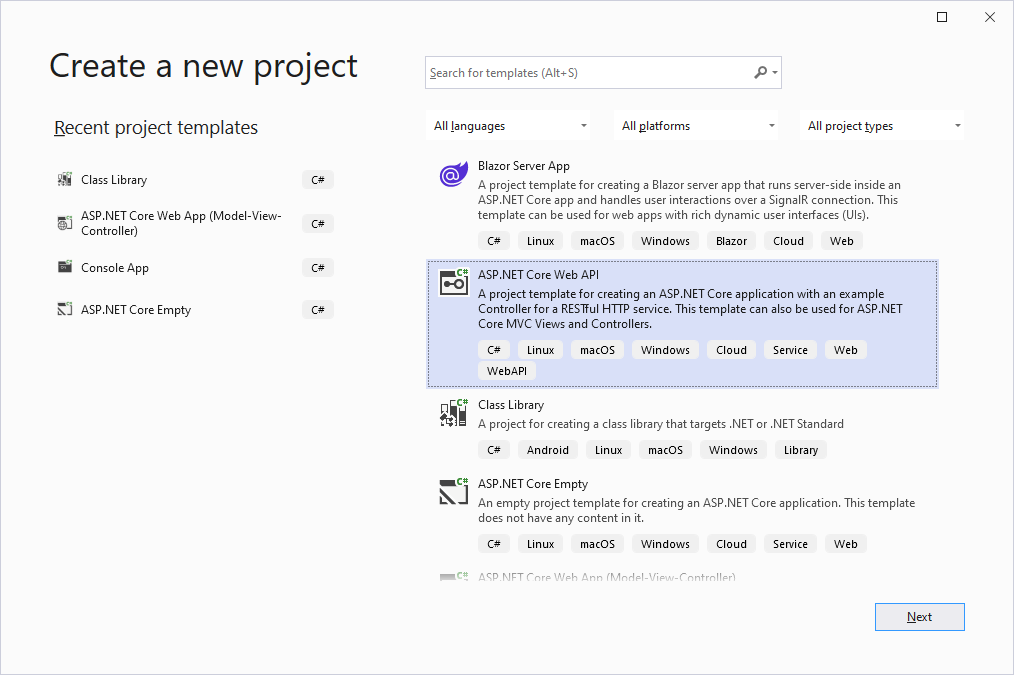Open the All languages dropdown
Image resolution: width=1014 pixels, height=675 pixels.
click(x=510, y=125)
